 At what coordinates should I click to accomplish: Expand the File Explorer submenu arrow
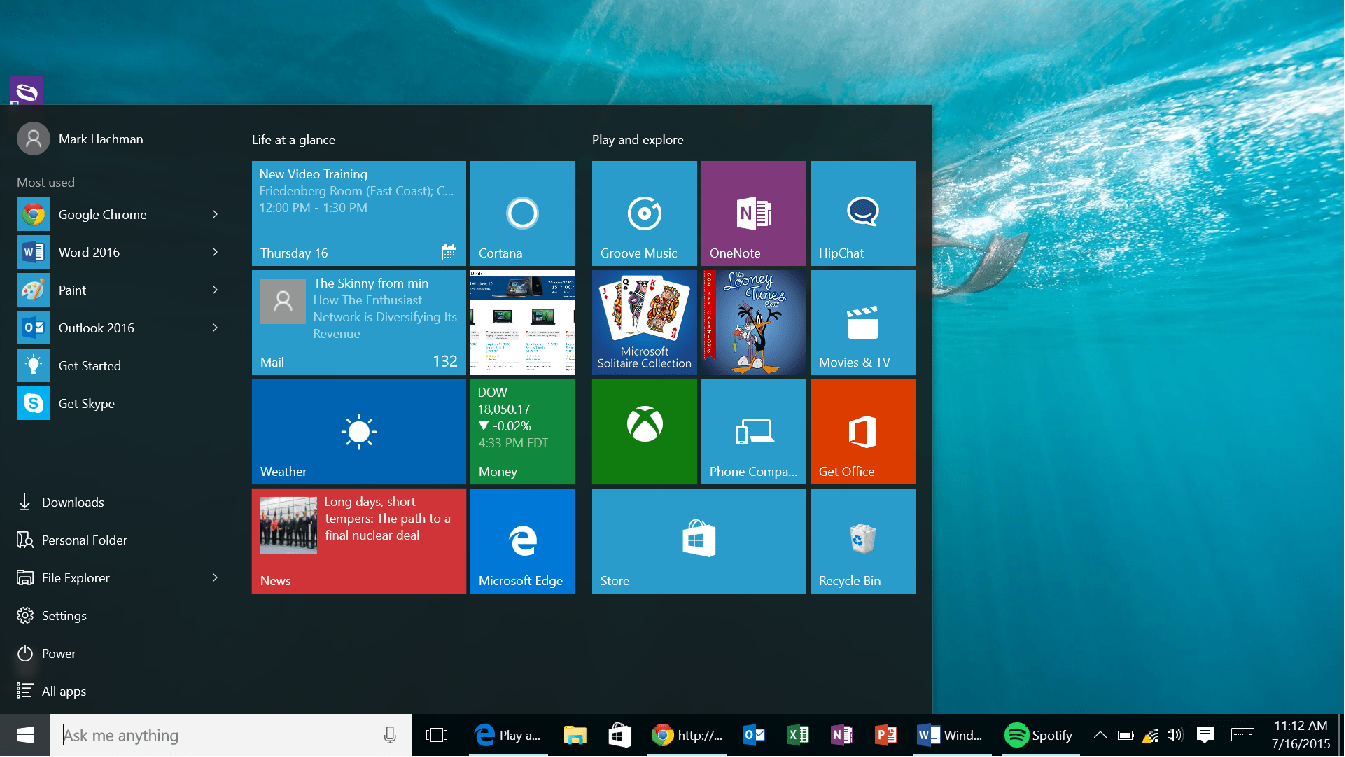(216, 577)
